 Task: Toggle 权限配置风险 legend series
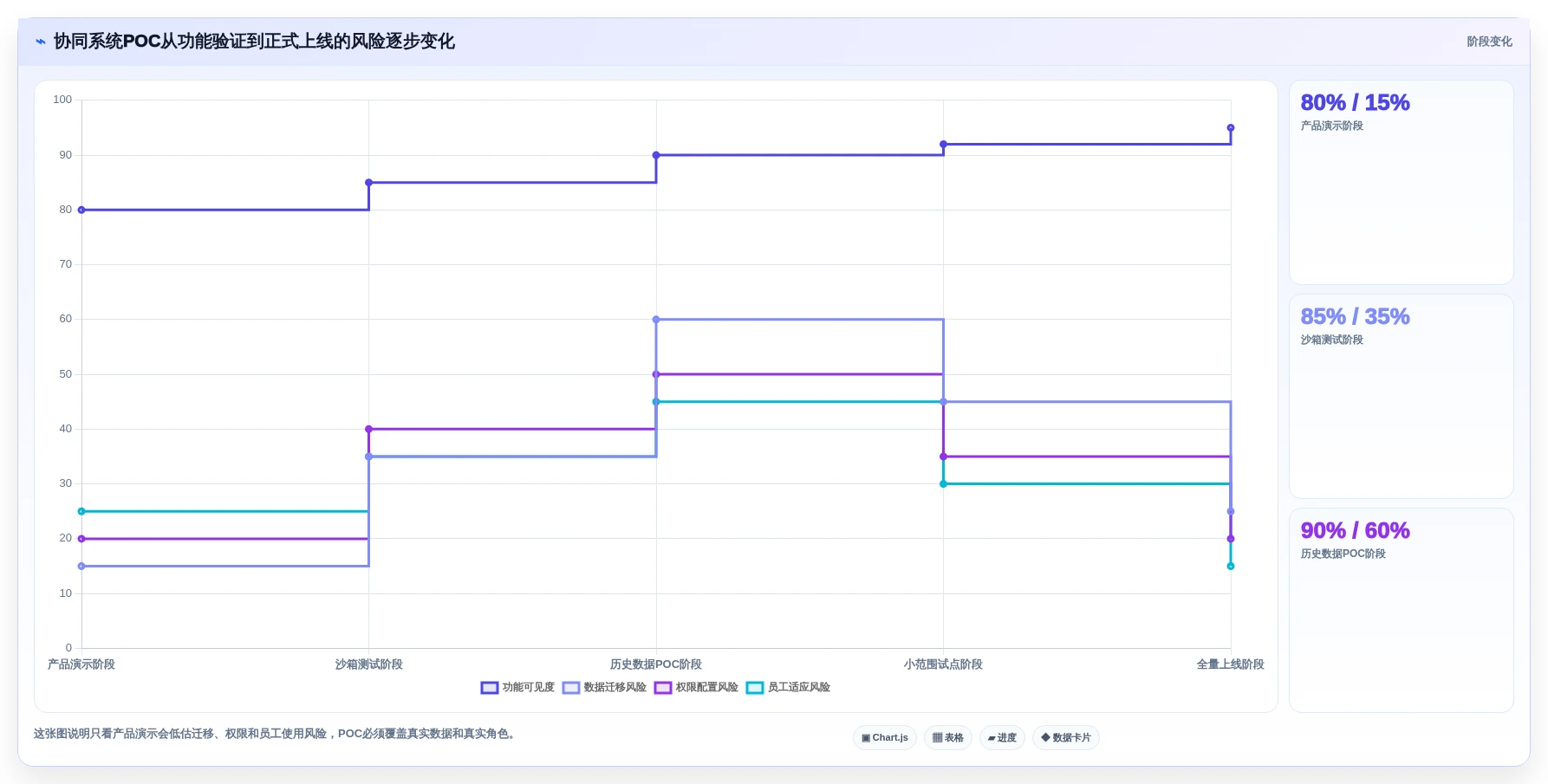696,688
